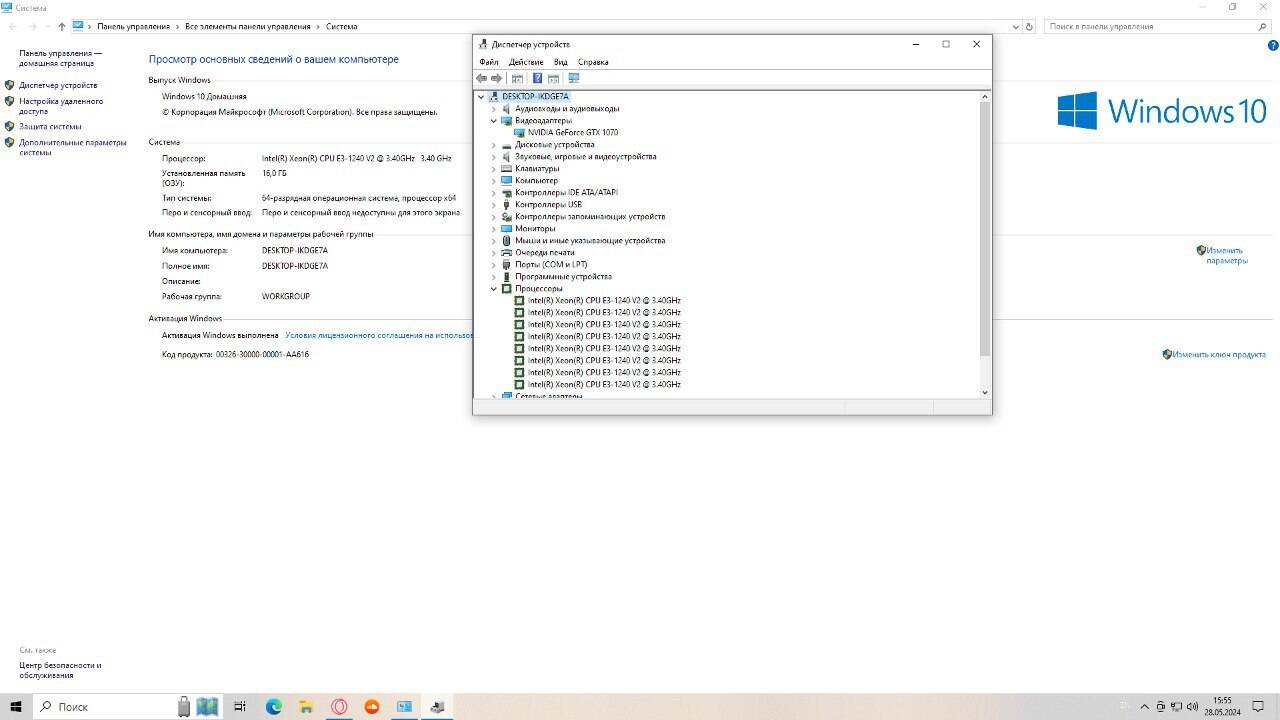Select the Аудиовходы и аудиовыходы speaker icon
Viewport: 1280px width, 720px height.
tap(506, 108)
